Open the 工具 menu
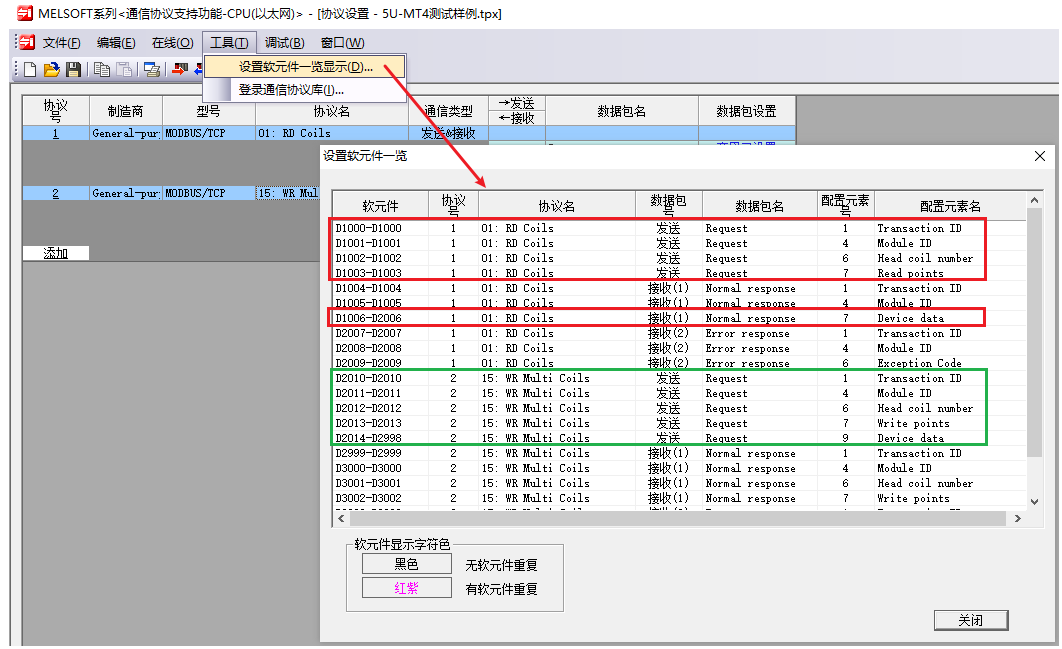The image size is (1062, 649). (231, 42)
